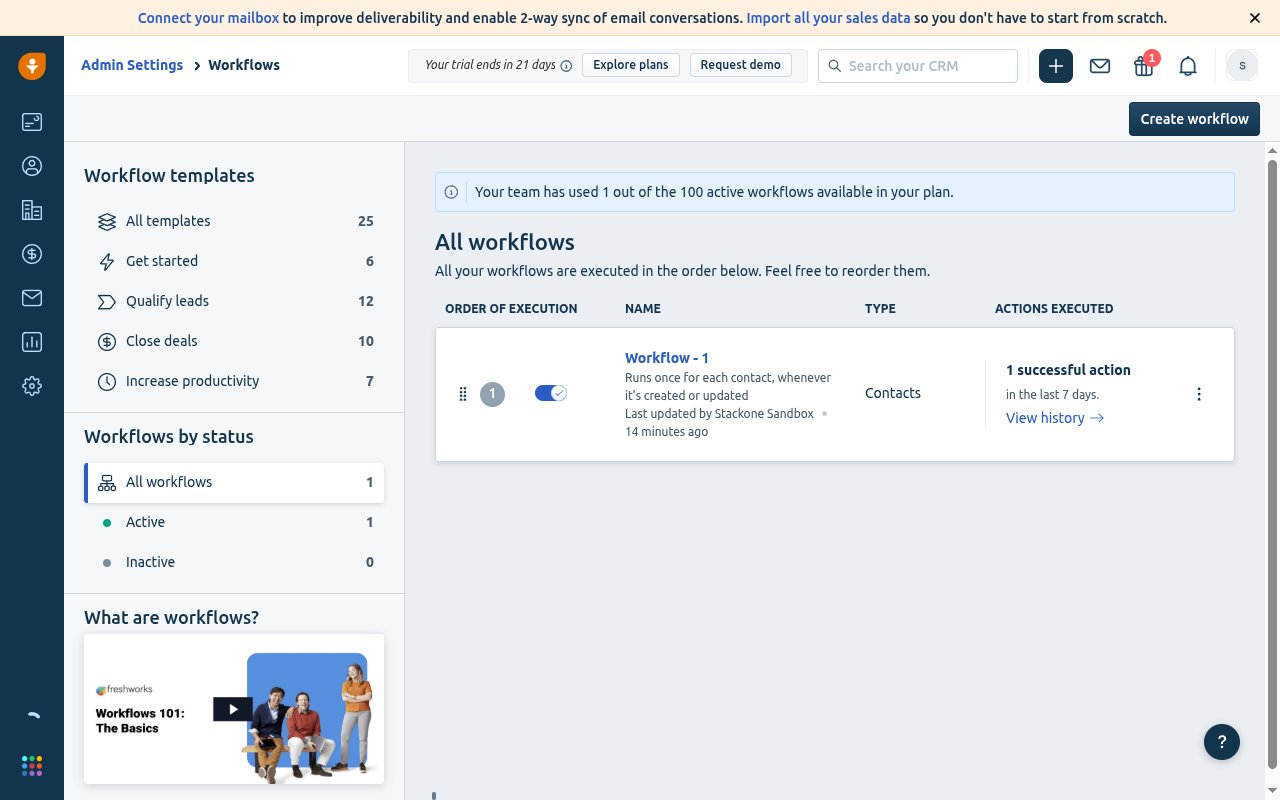Click 'Last updated by Stackone Sandbox' text
This screenshot has width=1280, height=800.
[x=719, y=413]
